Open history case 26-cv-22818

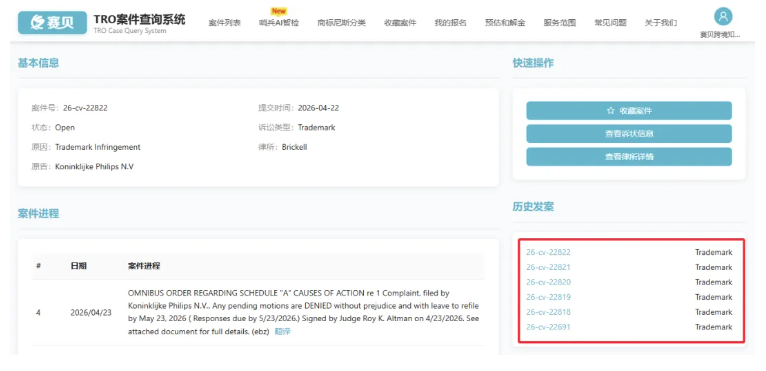(x=548, y=312)
